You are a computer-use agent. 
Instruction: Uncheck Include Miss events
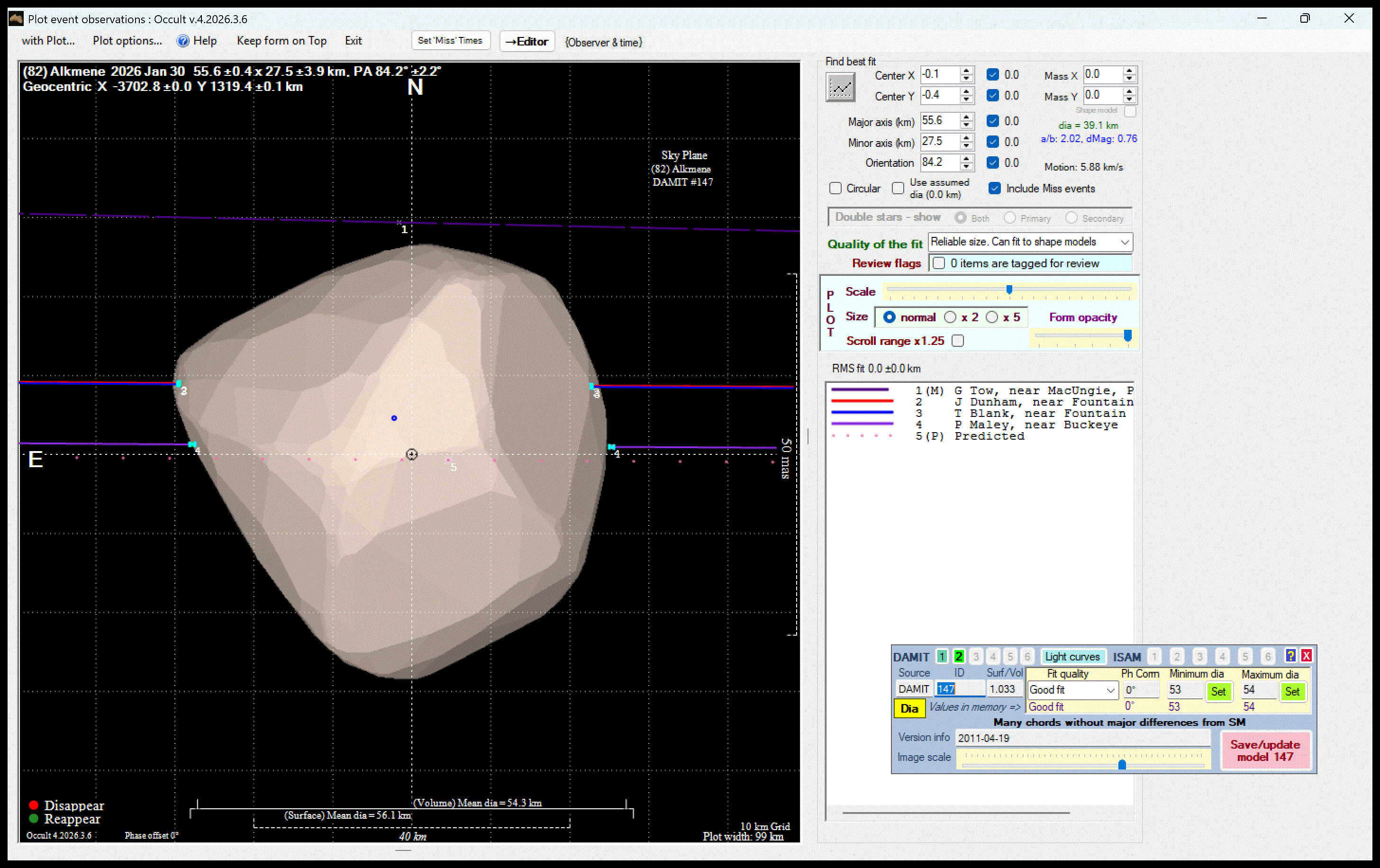tap(995, 189)
